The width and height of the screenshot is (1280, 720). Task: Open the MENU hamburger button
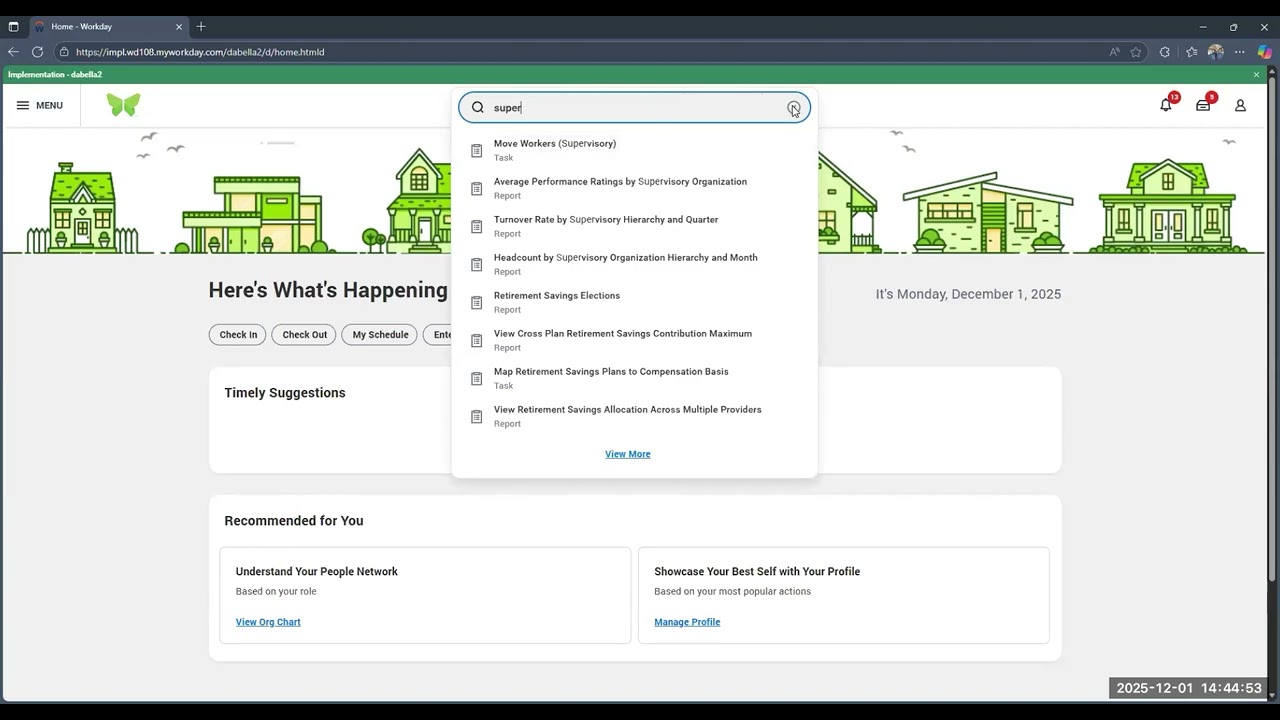tap(39, 105)
